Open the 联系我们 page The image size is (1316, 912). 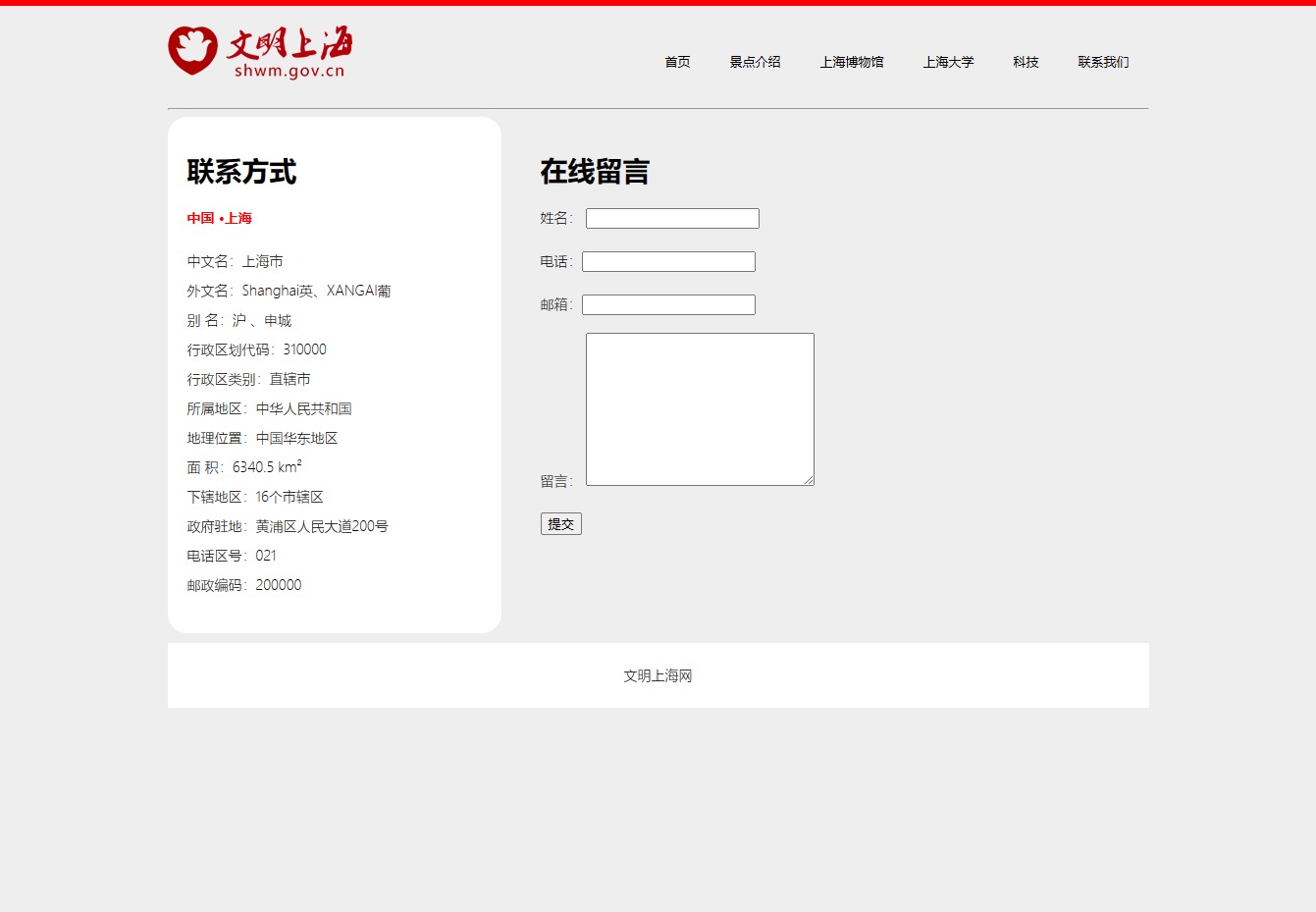[1103, 62]
